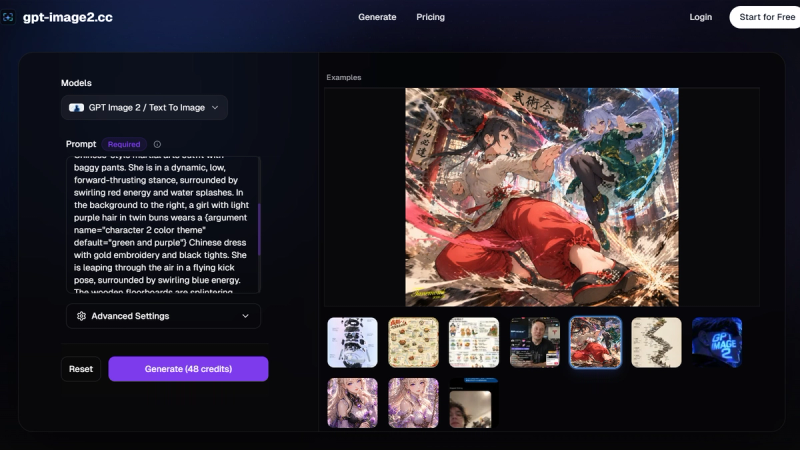Select the livestream man example thumbnail

535,342
